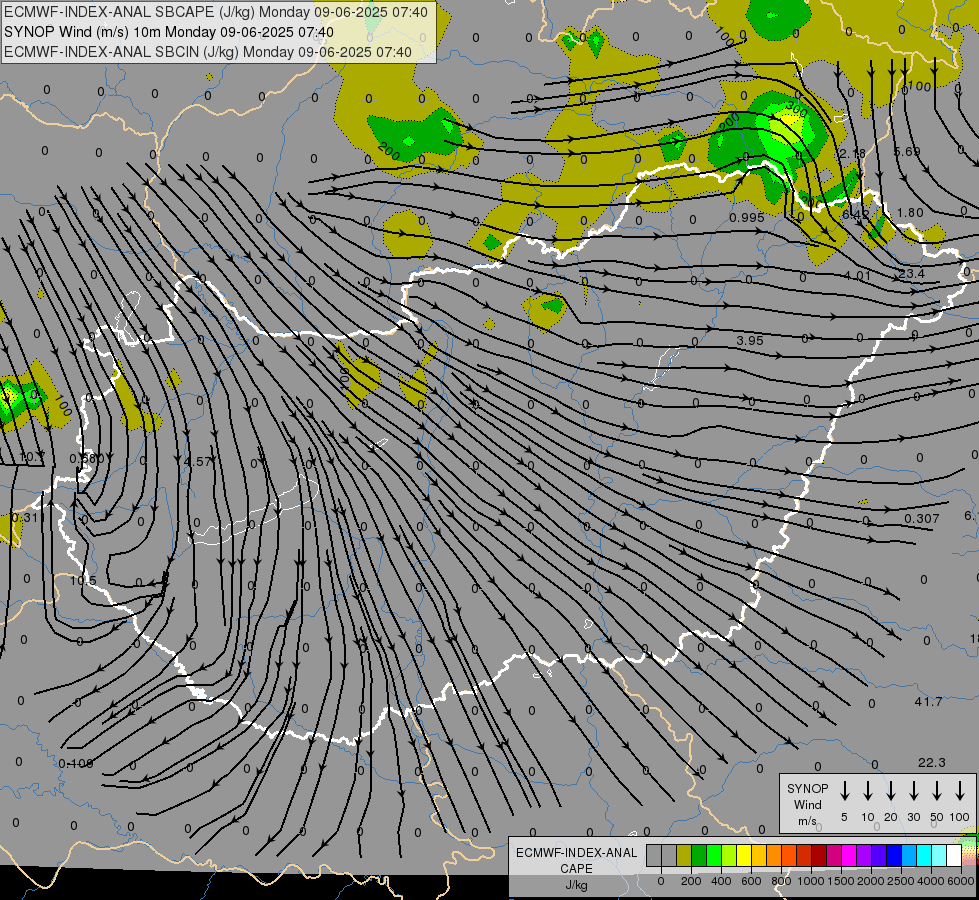Click the SBCAPE title line in header

216,12
